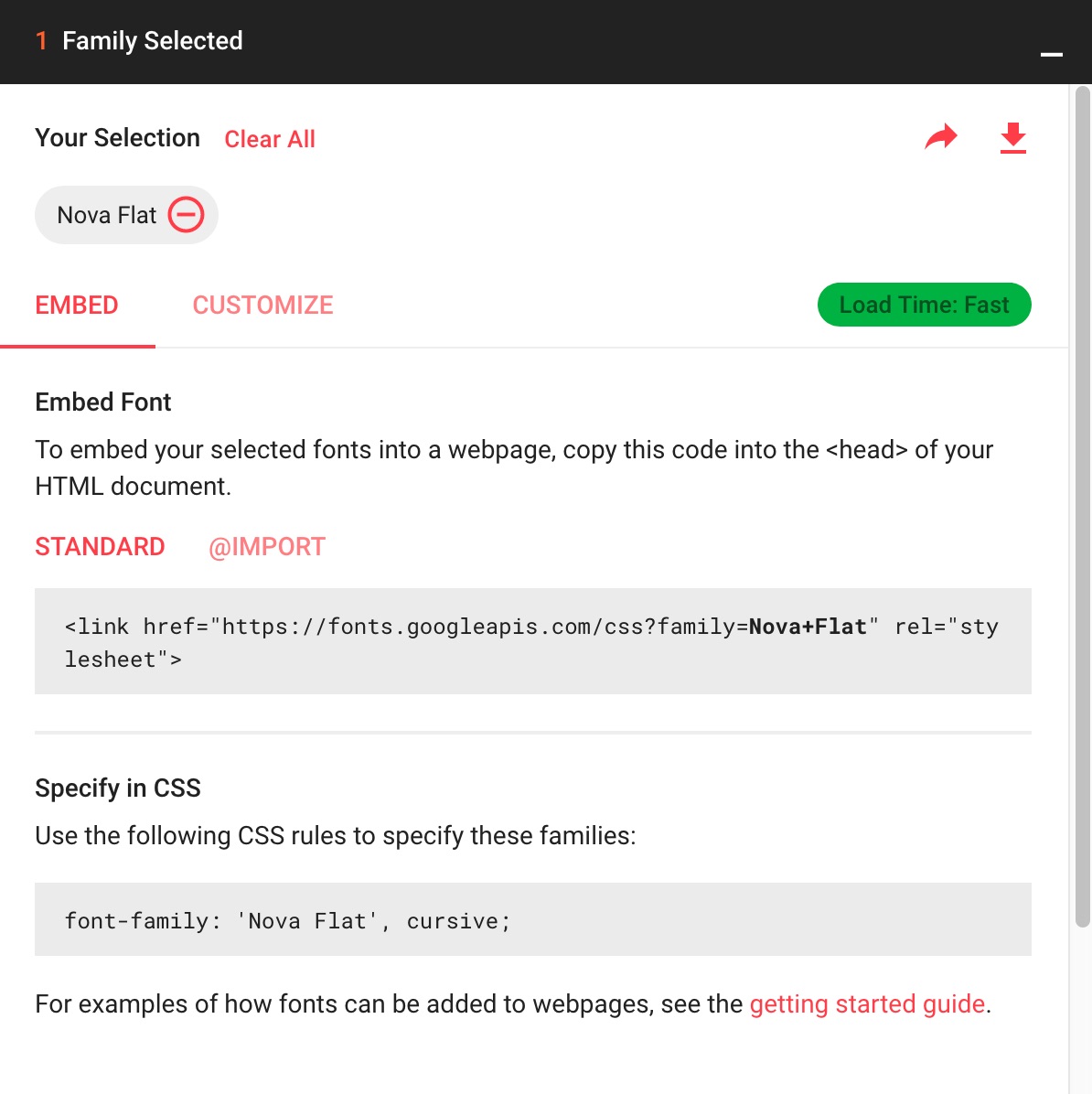Viewport: 1092px width, 1094px height.
Task: Open the CUSTOMIZE tab
Action: [262, 305]
